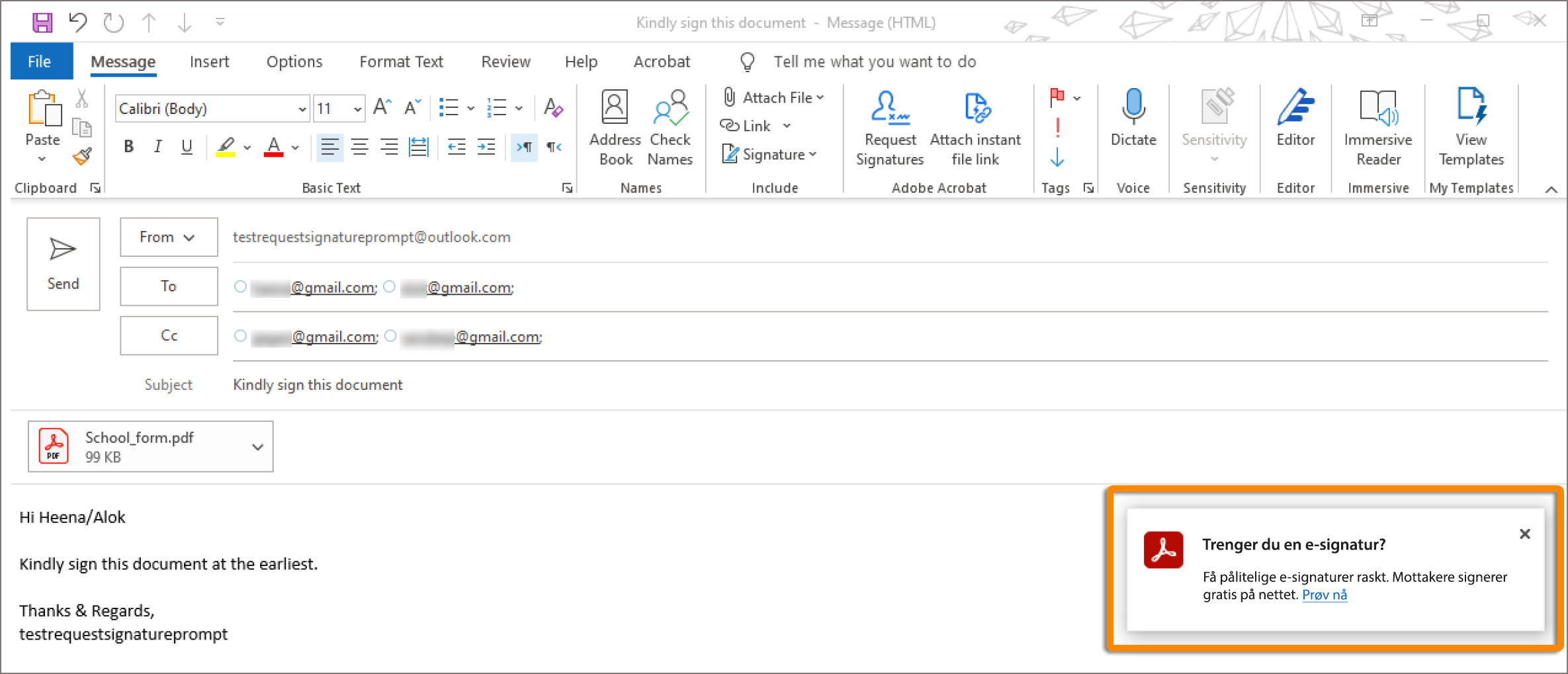Clear all formatting
The height and width of the screenshot is (674, 1568).
(553, 107)
